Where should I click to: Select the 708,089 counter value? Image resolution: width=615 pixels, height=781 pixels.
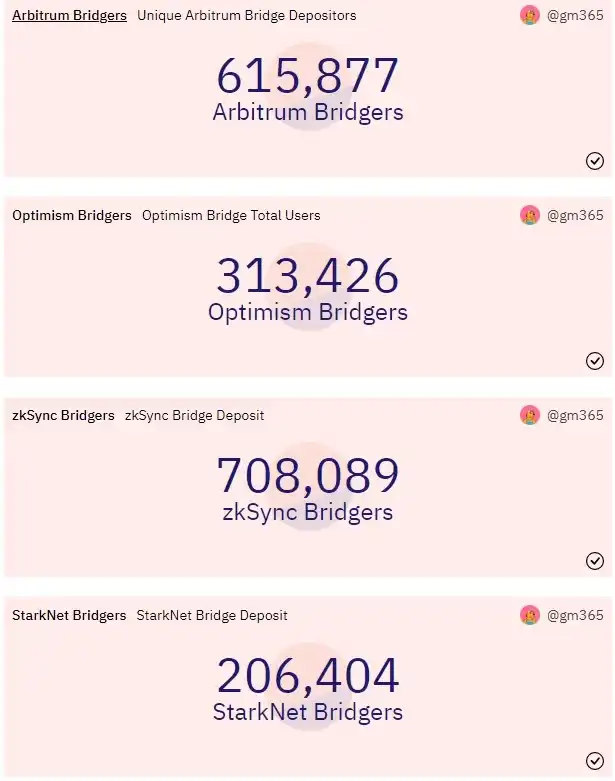click(x=307, y=475)
